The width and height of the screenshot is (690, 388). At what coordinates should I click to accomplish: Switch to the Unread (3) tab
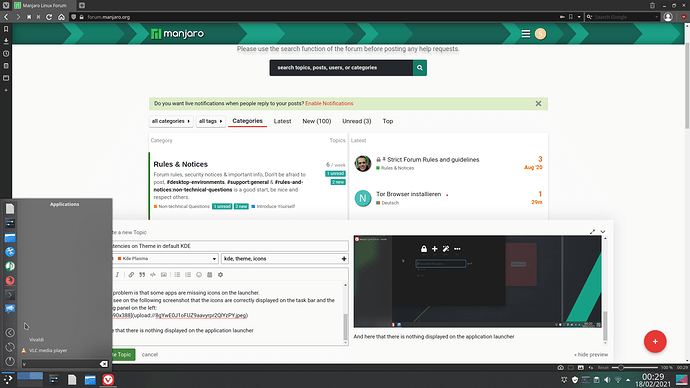(x=357, y=121)
